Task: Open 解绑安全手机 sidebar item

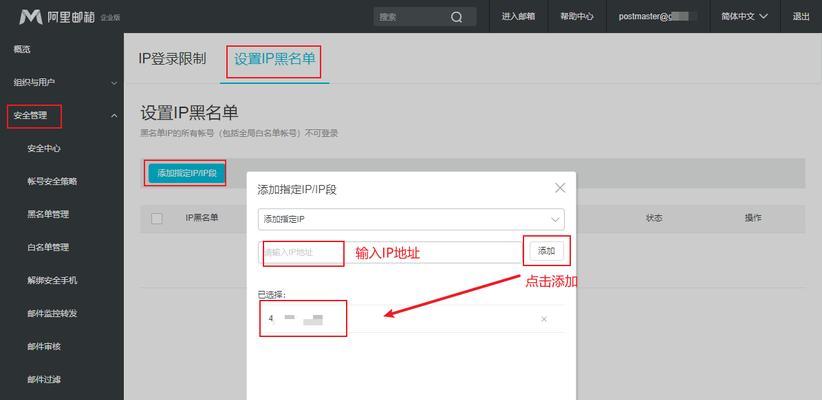Action: click(52, 280)
